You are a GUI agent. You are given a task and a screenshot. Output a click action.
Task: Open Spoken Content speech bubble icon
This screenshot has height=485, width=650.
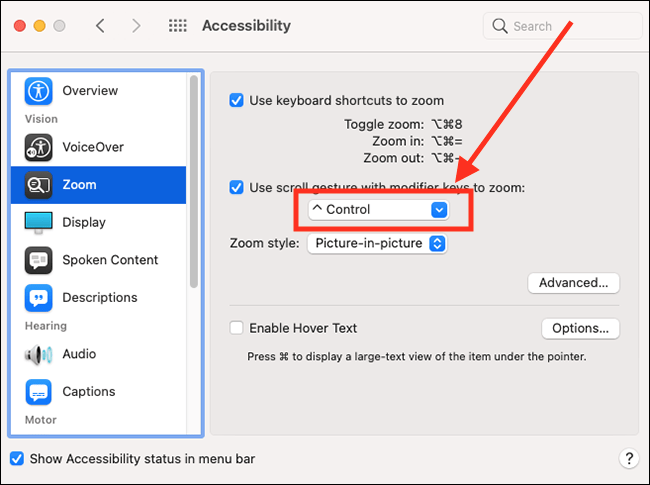pyautogui.click(x=39, y=260)
